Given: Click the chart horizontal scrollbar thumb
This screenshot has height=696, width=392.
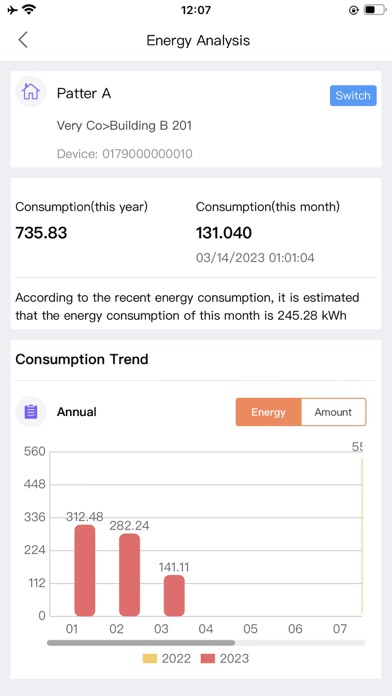Looking at the screenshot, I should pyautogui.click(x=141, y=642).
